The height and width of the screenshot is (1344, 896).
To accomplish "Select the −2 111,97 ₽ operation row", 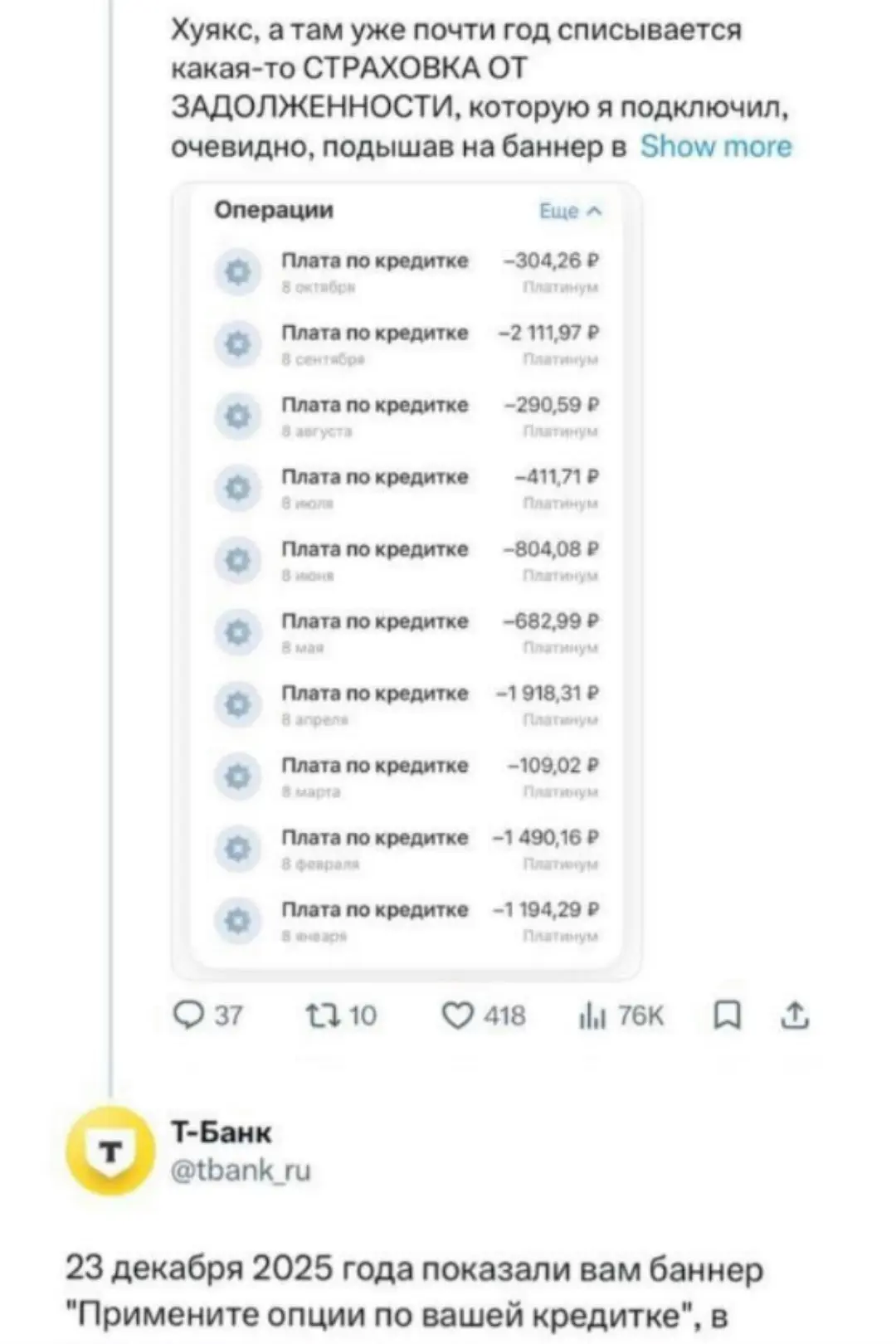I will click(407, 343).
